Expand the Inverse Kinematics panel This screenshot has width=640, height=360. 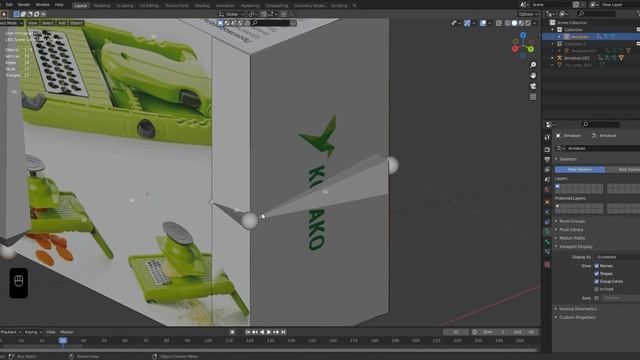[x=577, y=309]
